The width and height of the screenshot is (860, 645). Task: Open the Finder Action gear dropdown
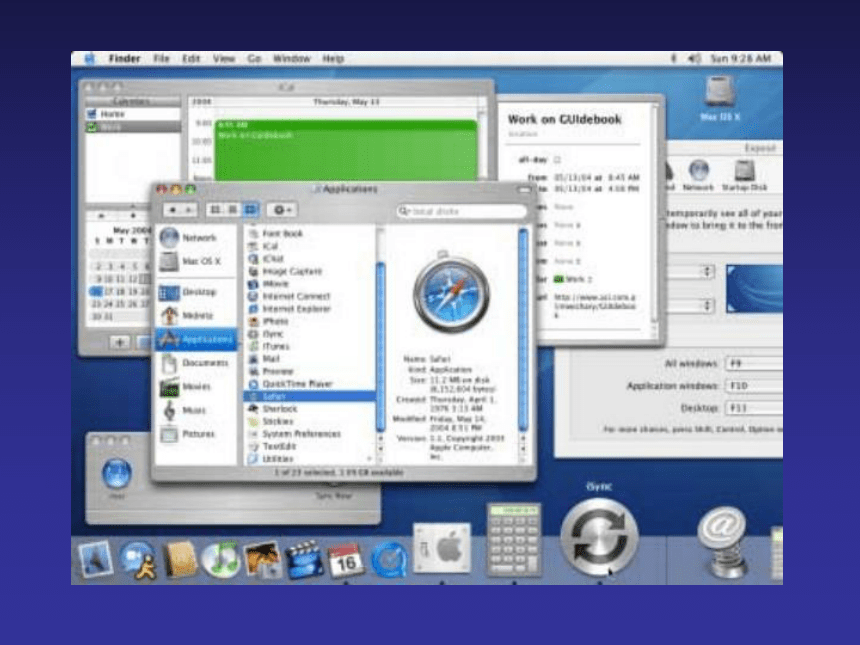click(x=282, y=210)
